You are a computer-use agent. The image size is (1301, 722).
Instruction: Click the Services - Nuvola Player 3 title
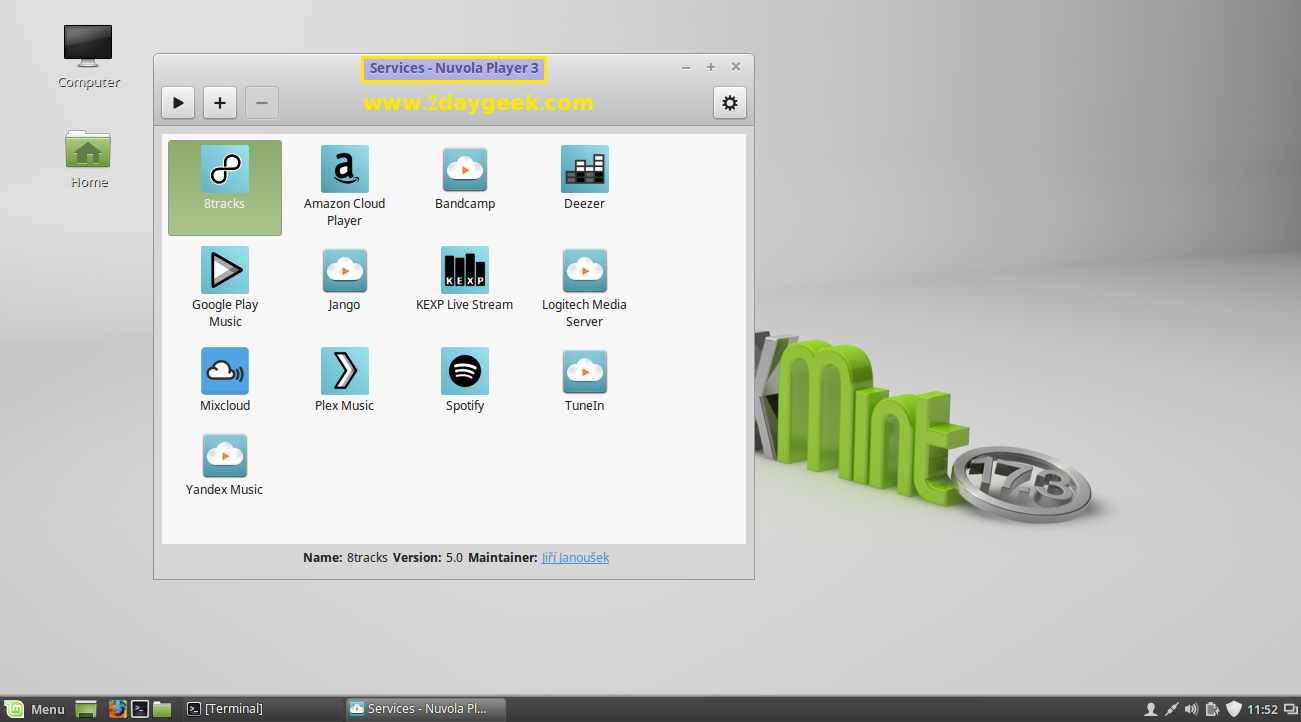454,68
